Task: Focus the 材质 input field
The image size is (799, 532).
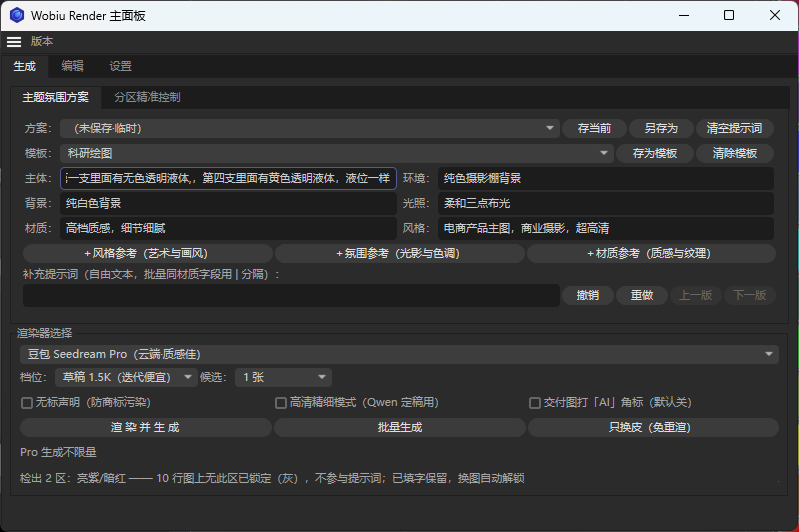Action: point(228,228)
